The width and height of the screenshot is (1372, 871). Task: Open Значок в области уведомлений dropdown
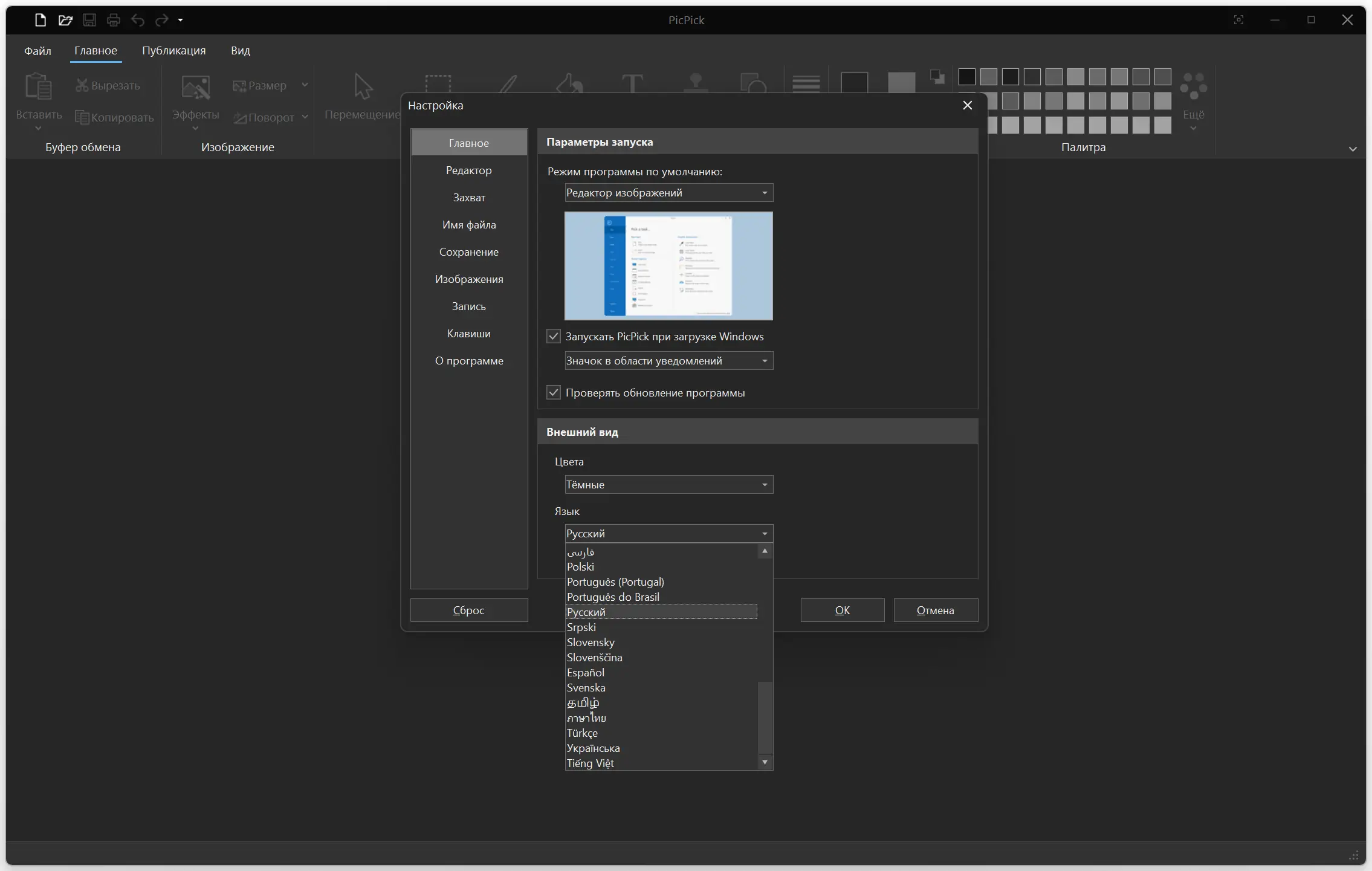click(x=668, y=361)
